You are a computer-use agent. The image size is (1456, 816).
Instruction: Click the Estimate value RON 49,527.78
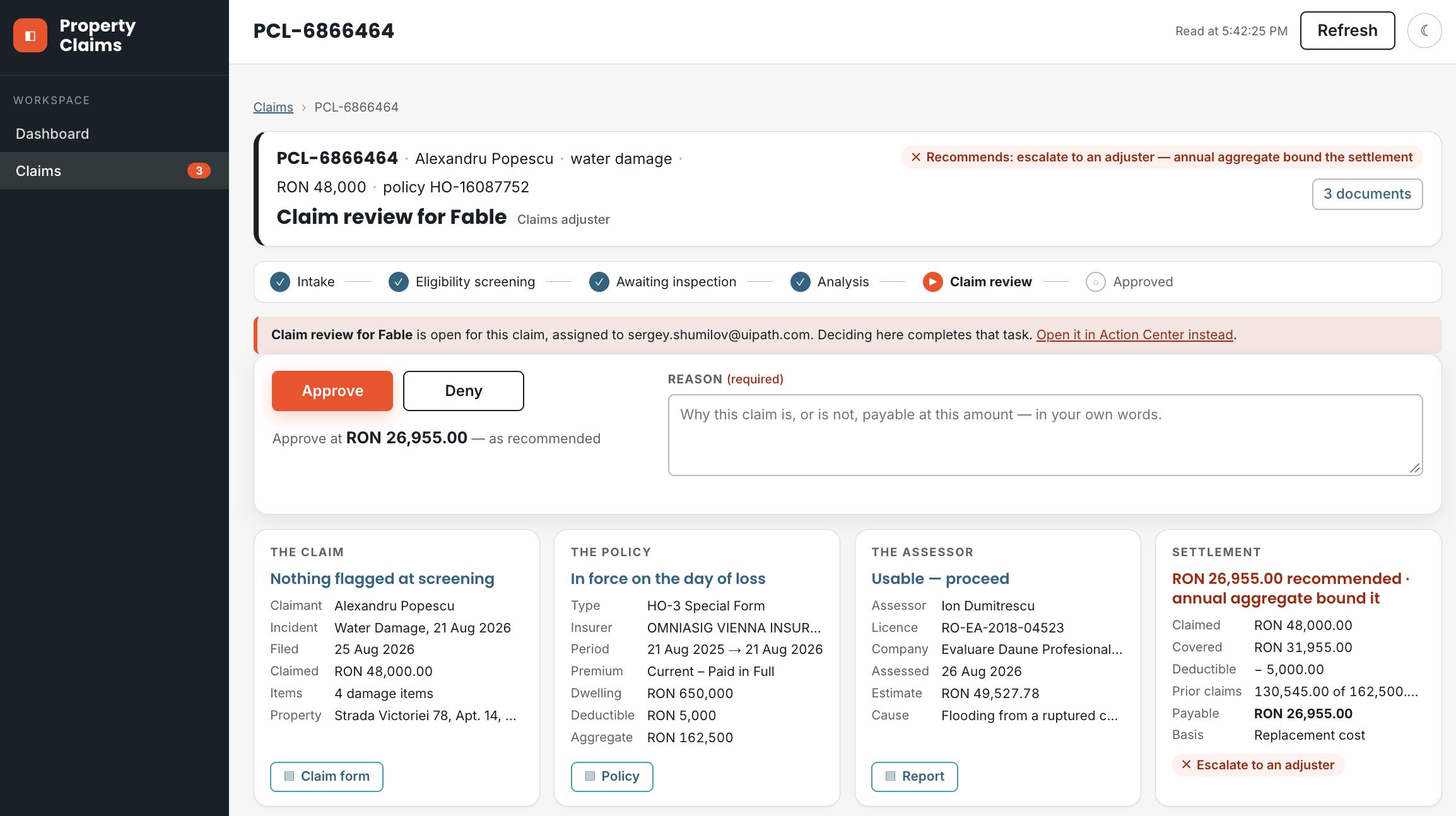pos(990,694)
